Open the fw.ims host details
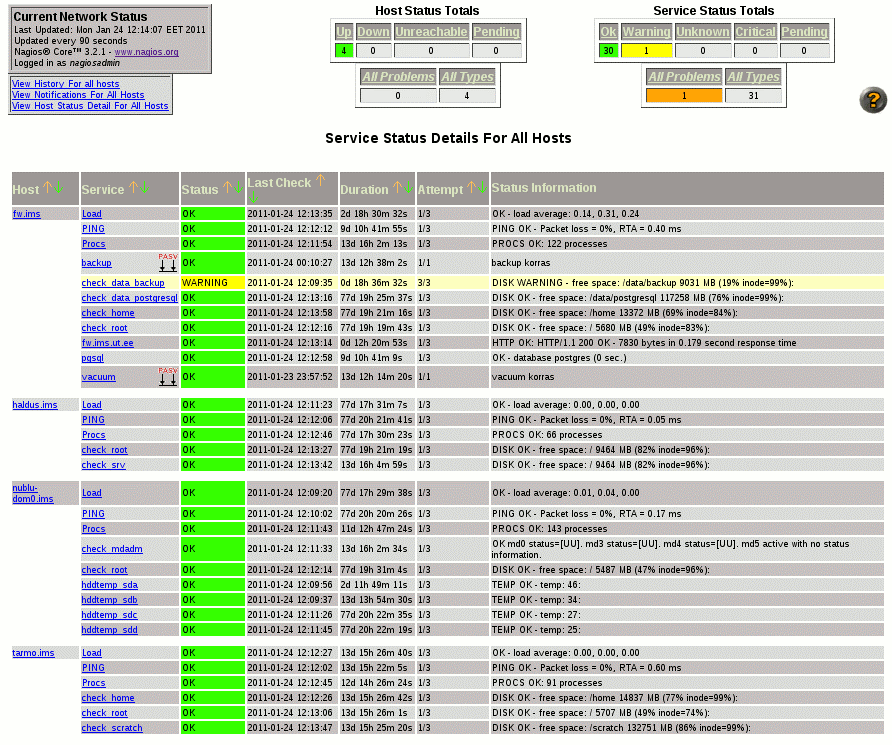892x745 pixels. pyautogui.click(x=27, y=214)
